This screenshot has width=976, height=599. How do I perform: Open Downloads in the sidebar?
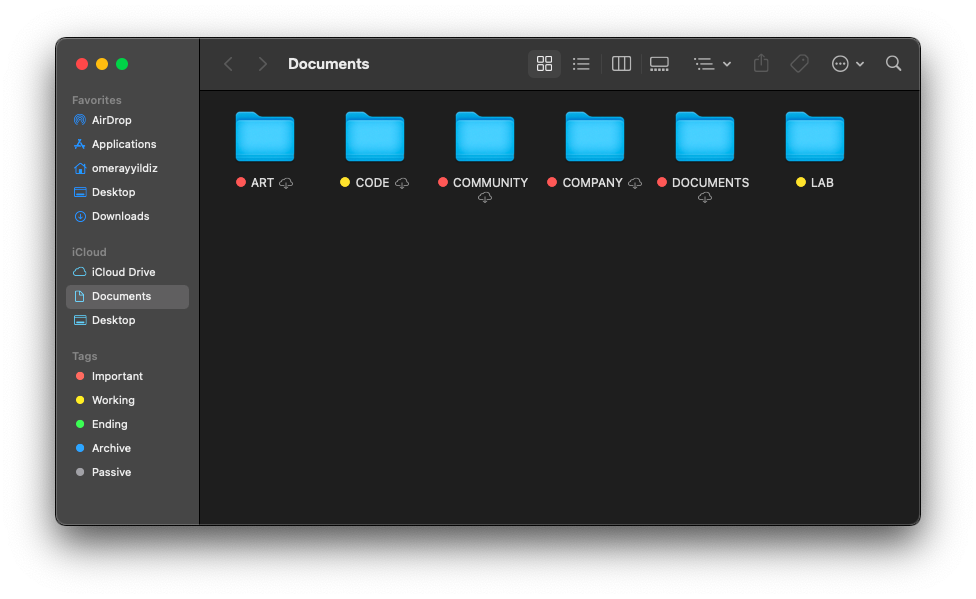pos(128,216)
